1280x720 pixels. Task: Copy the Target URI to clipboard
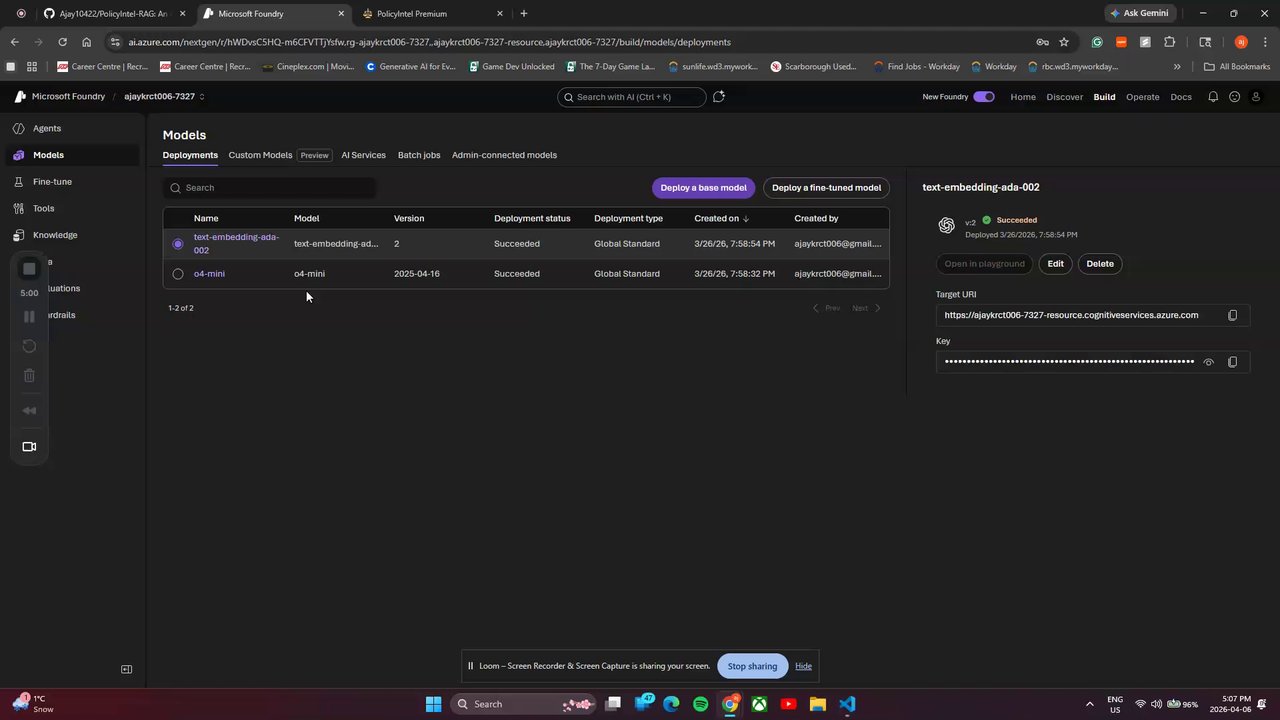(x=1232, y=315)
